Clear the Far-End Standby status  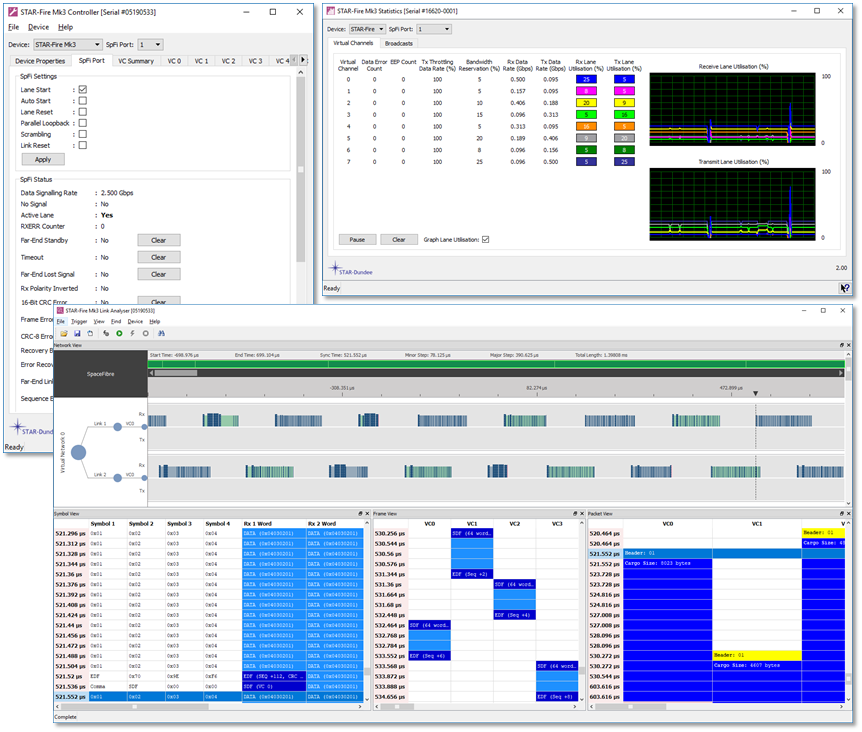[x=159, y=240]
